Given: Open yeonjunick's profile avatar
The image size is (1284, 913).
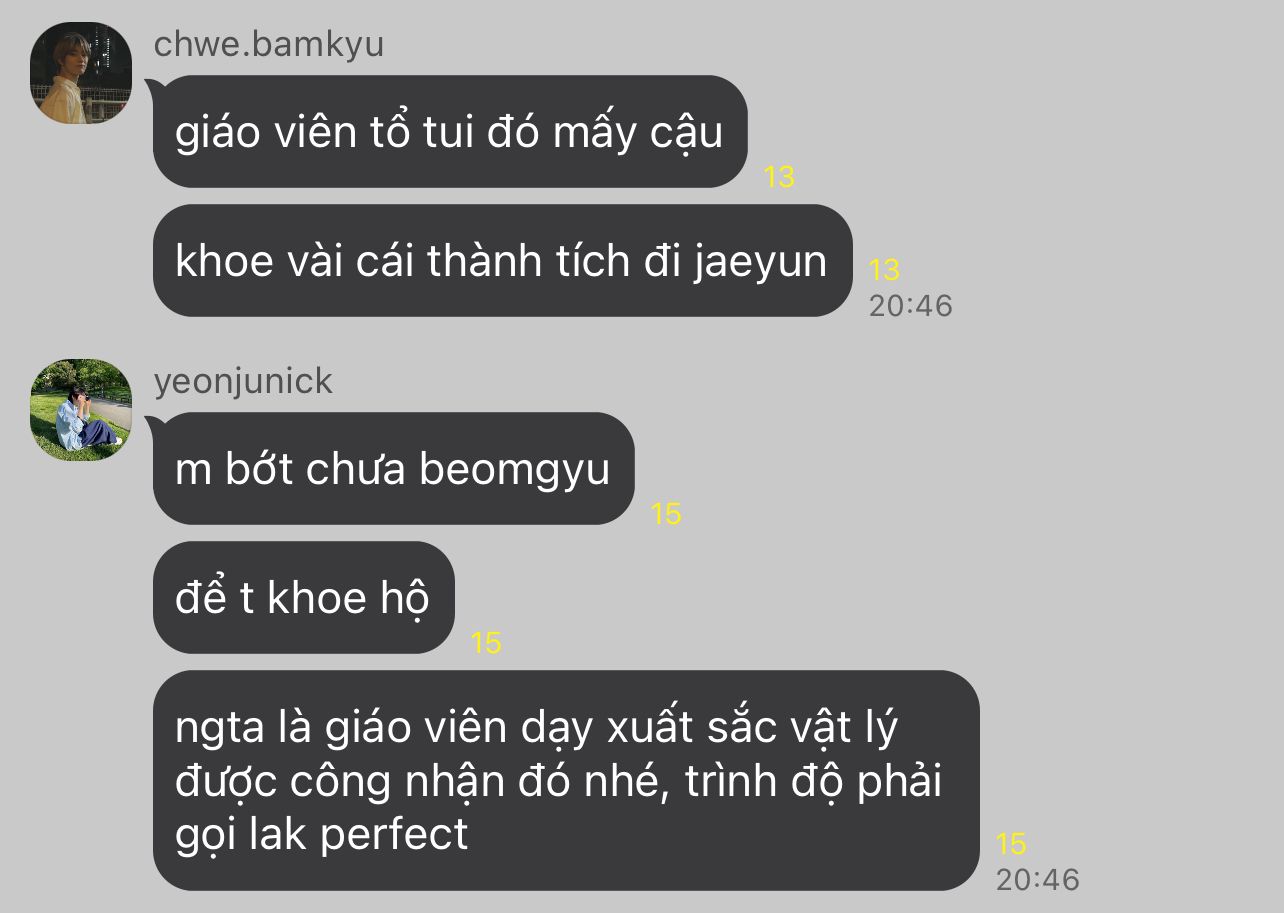Looking at the screenshot, I should 81,409.
